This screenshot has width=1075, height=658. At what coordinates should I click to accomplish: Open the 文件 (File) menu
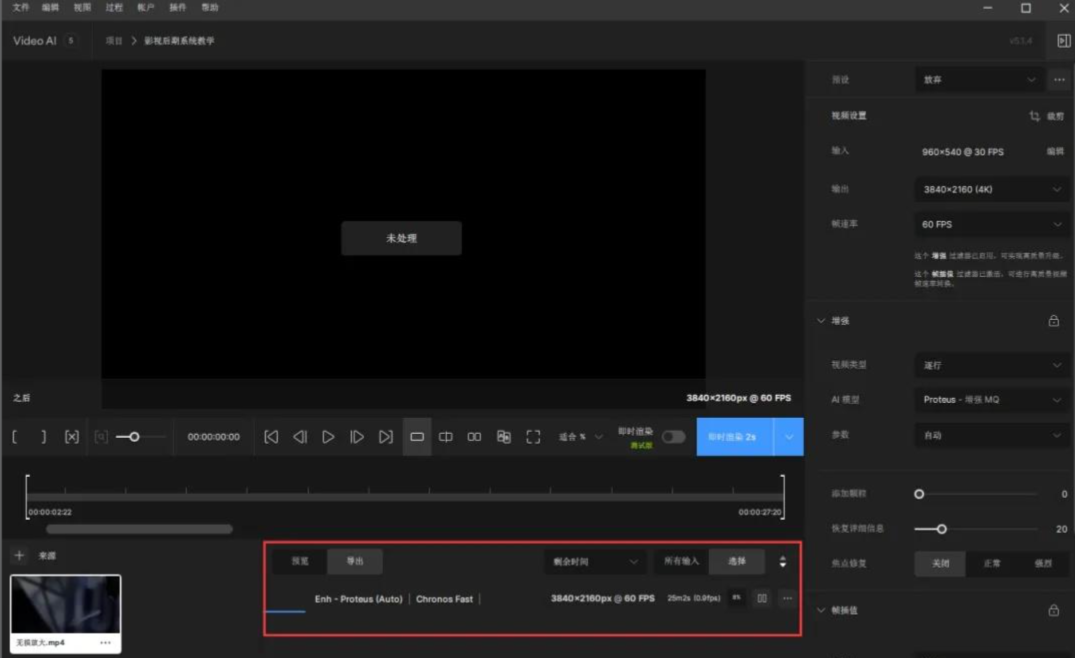point(21,7)
